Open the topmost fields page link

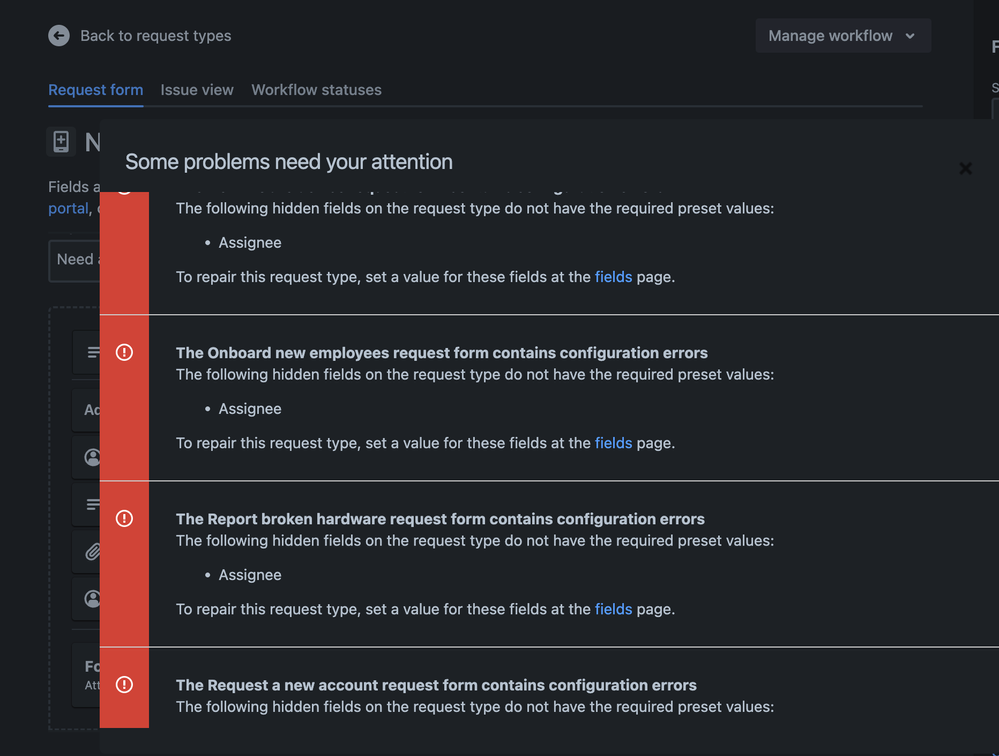(x=613, y=277)
